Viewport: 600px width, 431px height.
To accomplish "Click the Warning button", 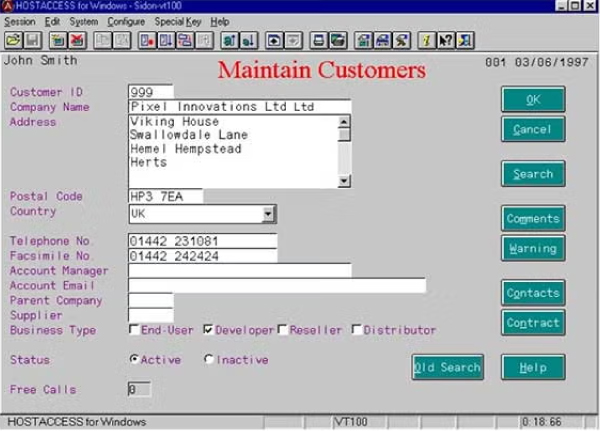I will pos(533,248).
